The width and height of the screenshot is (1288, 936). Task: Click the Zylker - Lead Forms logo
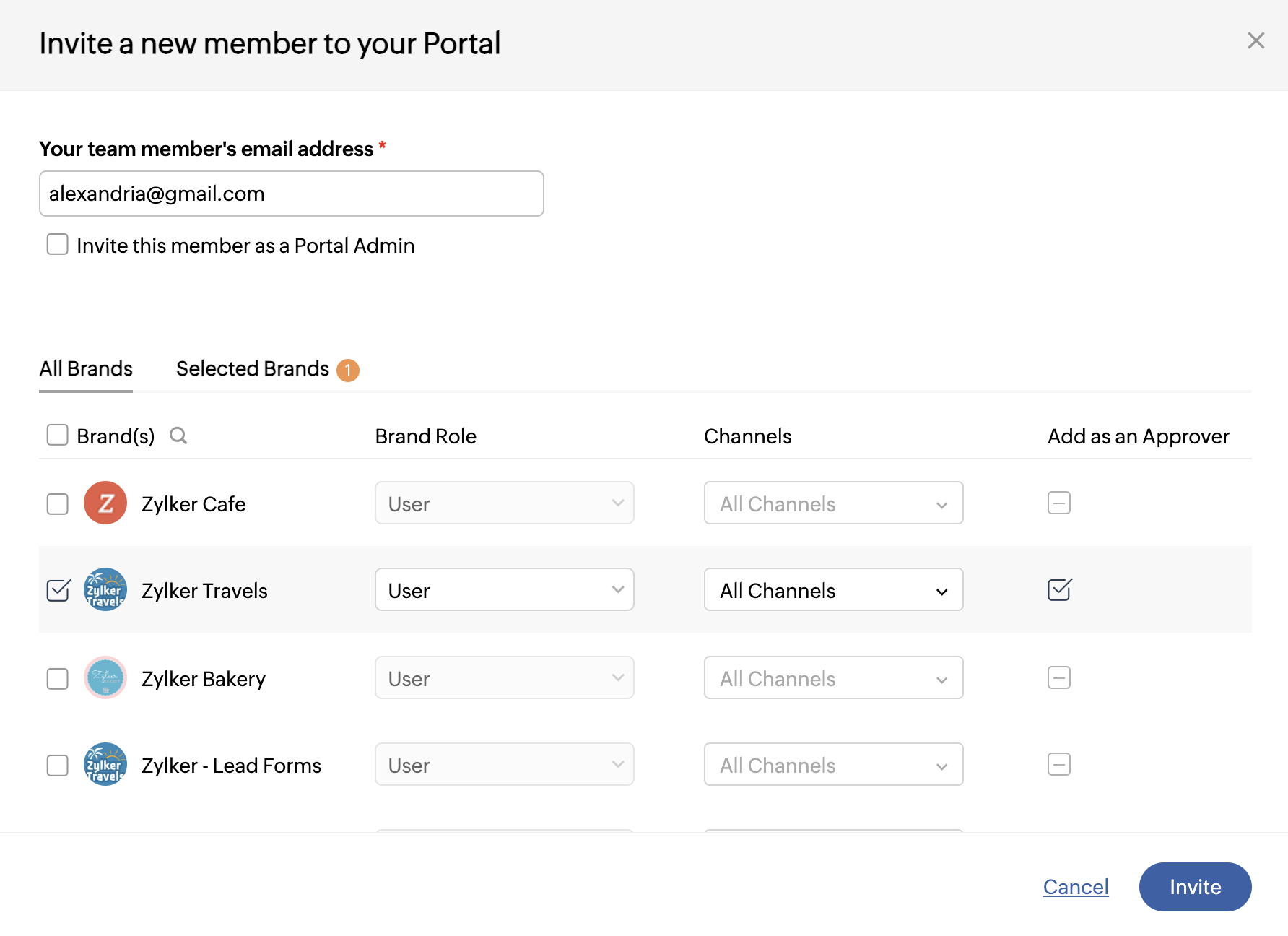105,764
